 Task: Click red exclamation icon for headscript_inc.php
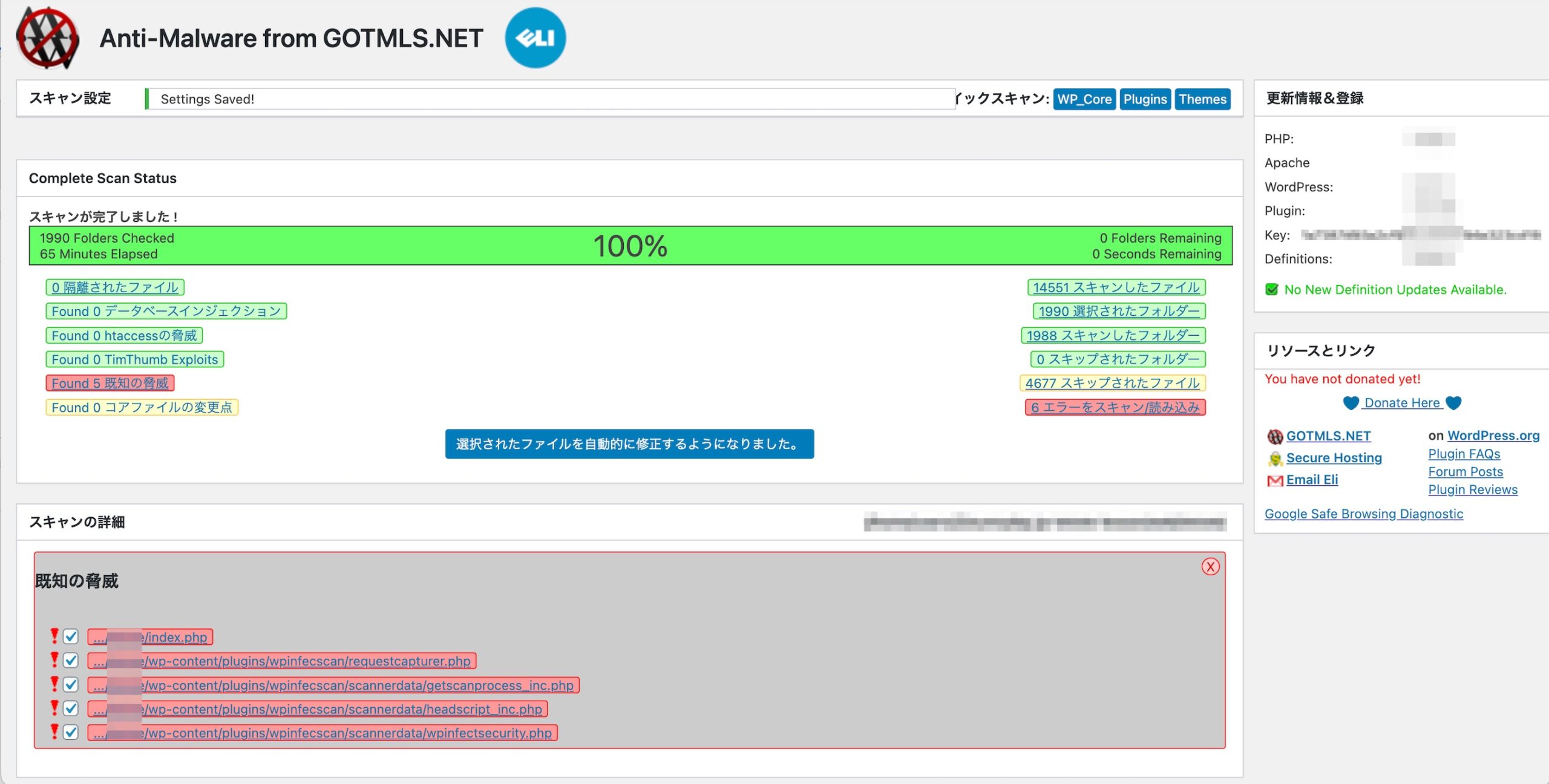54,708
